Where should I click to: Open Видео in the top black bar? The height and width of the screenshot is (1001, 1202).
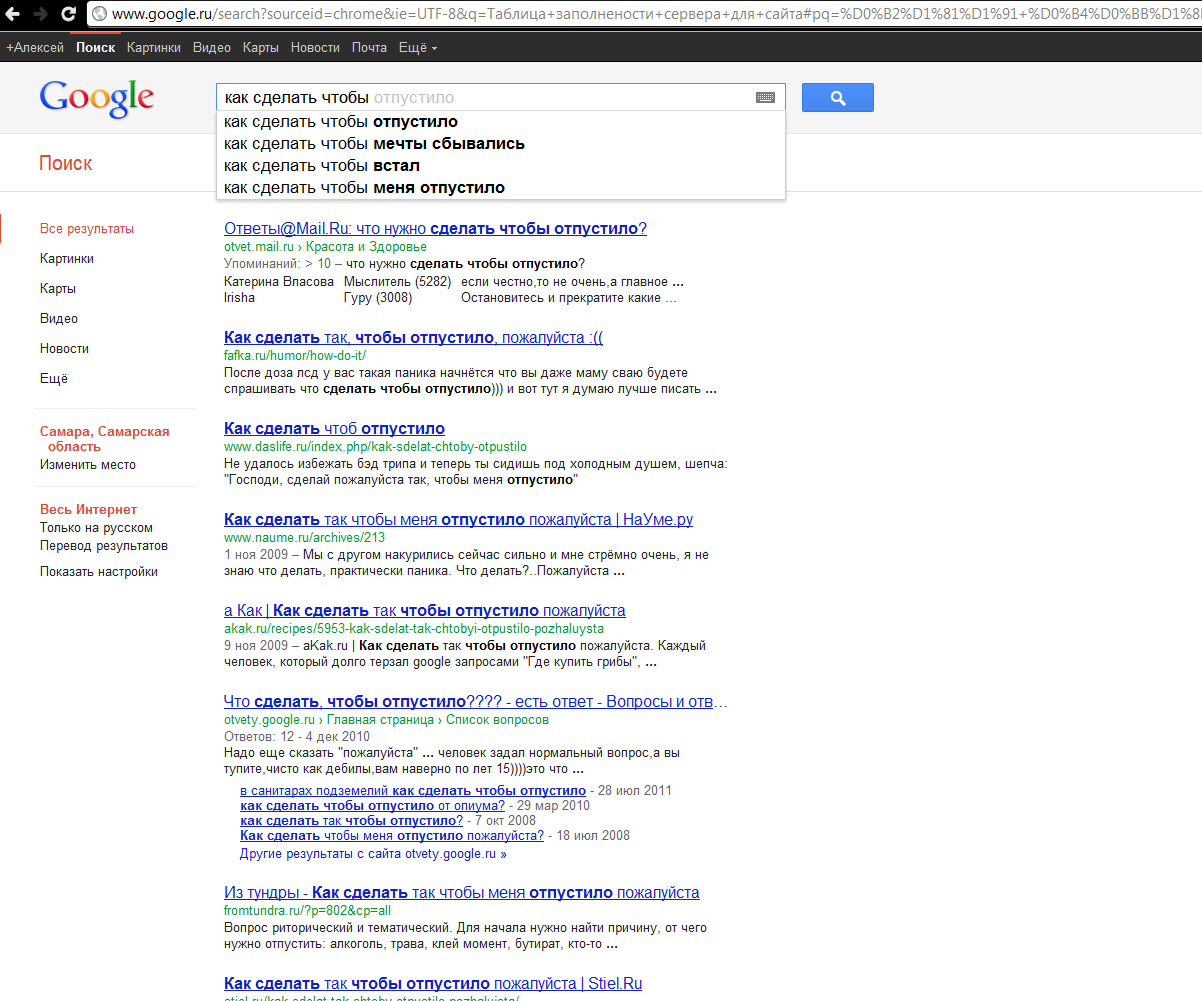pos(212,48)
